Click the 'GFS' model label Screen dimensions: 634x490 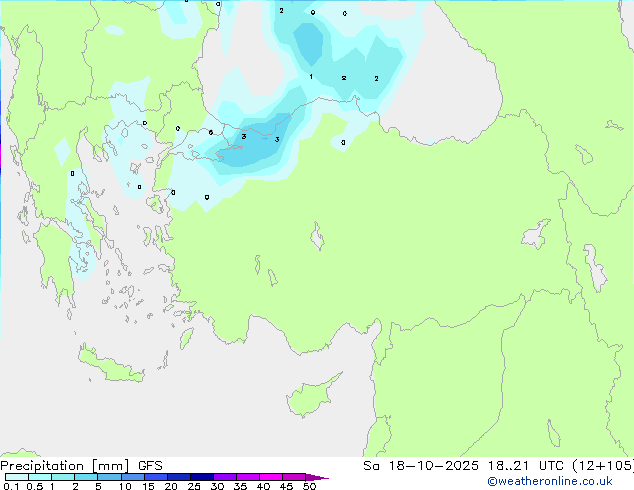(x=150, y=466)
